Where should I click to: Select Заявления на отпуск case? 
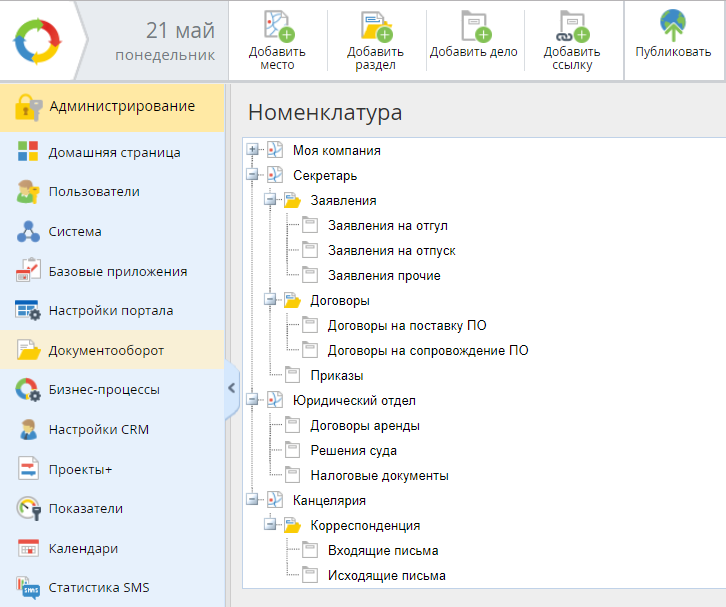coord(392,250)
